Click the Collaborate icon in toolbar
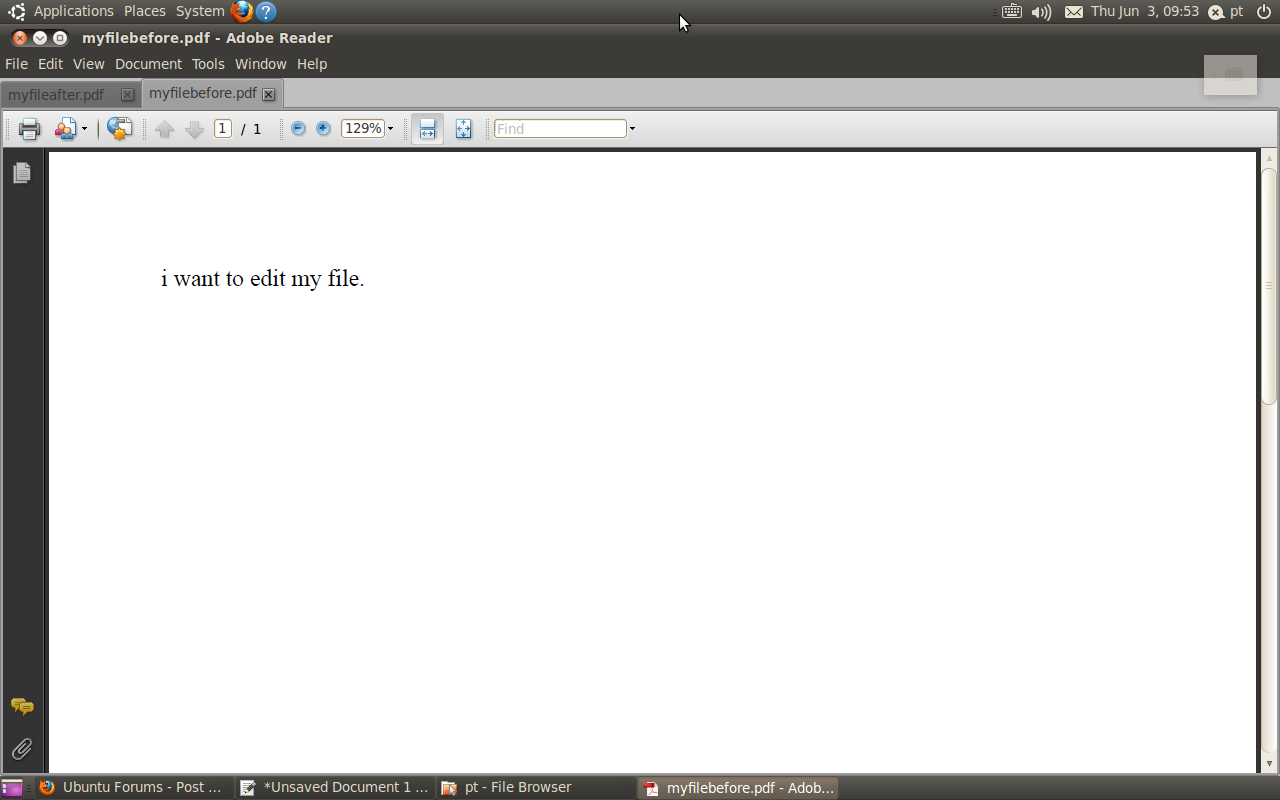The image size is (1280, 800). coord(66,128)
